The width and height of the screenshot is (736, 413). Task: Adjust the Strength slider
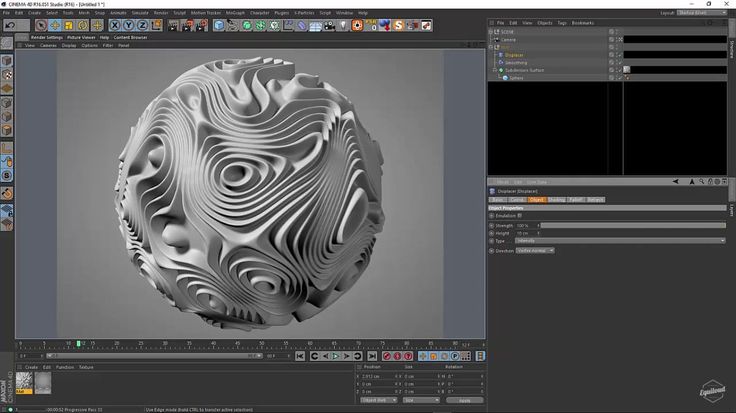coord(632,226)
